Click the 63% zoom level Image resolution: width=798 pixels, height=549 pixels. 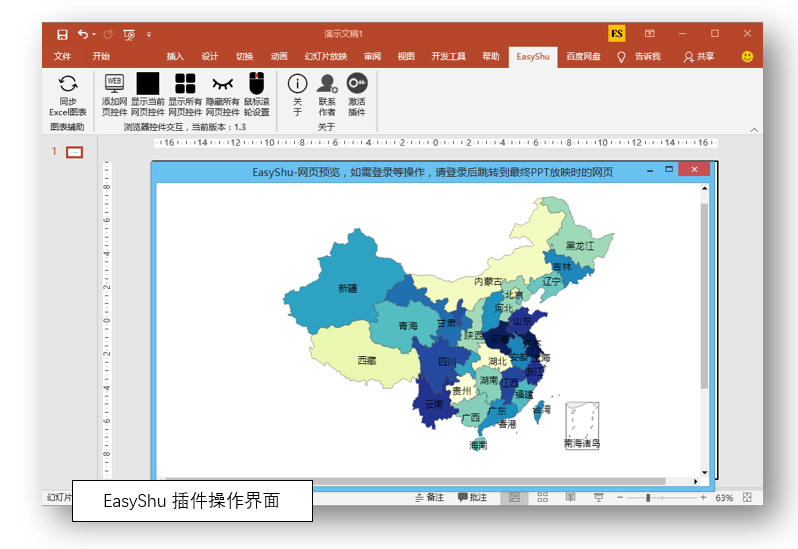click(x=724, y=498)
